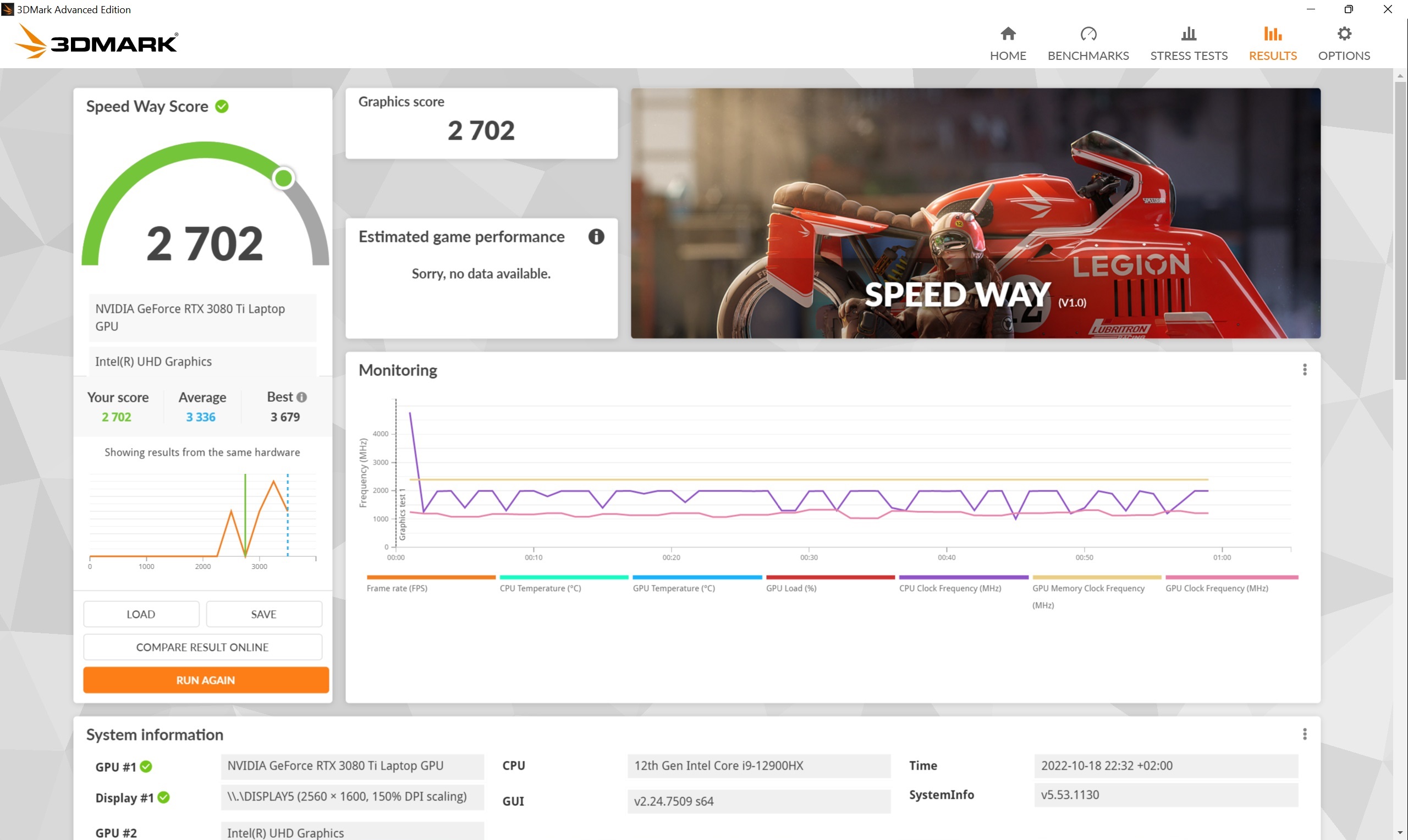Open the Results chart icon

tap(1272, 34)
